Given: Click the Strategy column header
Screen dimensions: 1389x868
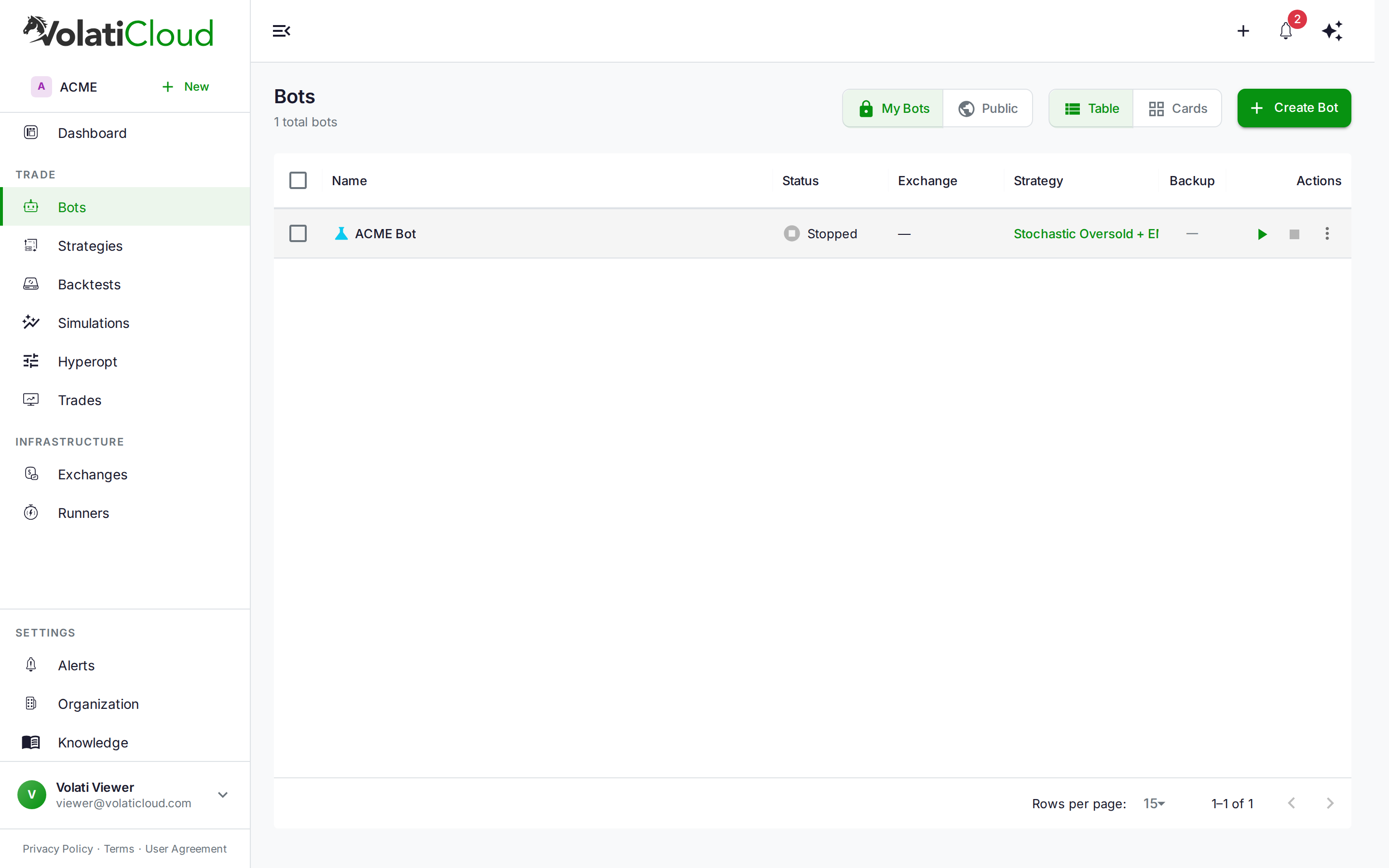Looking at the screenshot, I should (x=1038, y=181).
